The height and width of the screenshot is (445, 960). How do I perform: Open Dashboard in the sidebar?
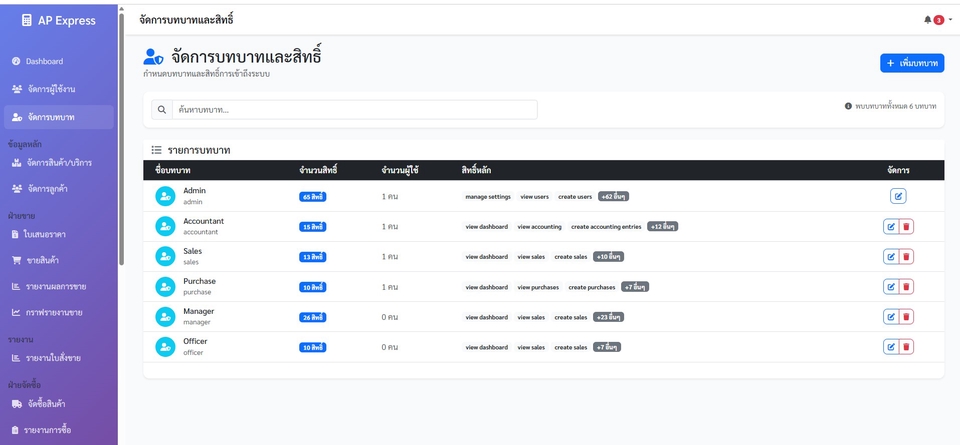[44, 62]
